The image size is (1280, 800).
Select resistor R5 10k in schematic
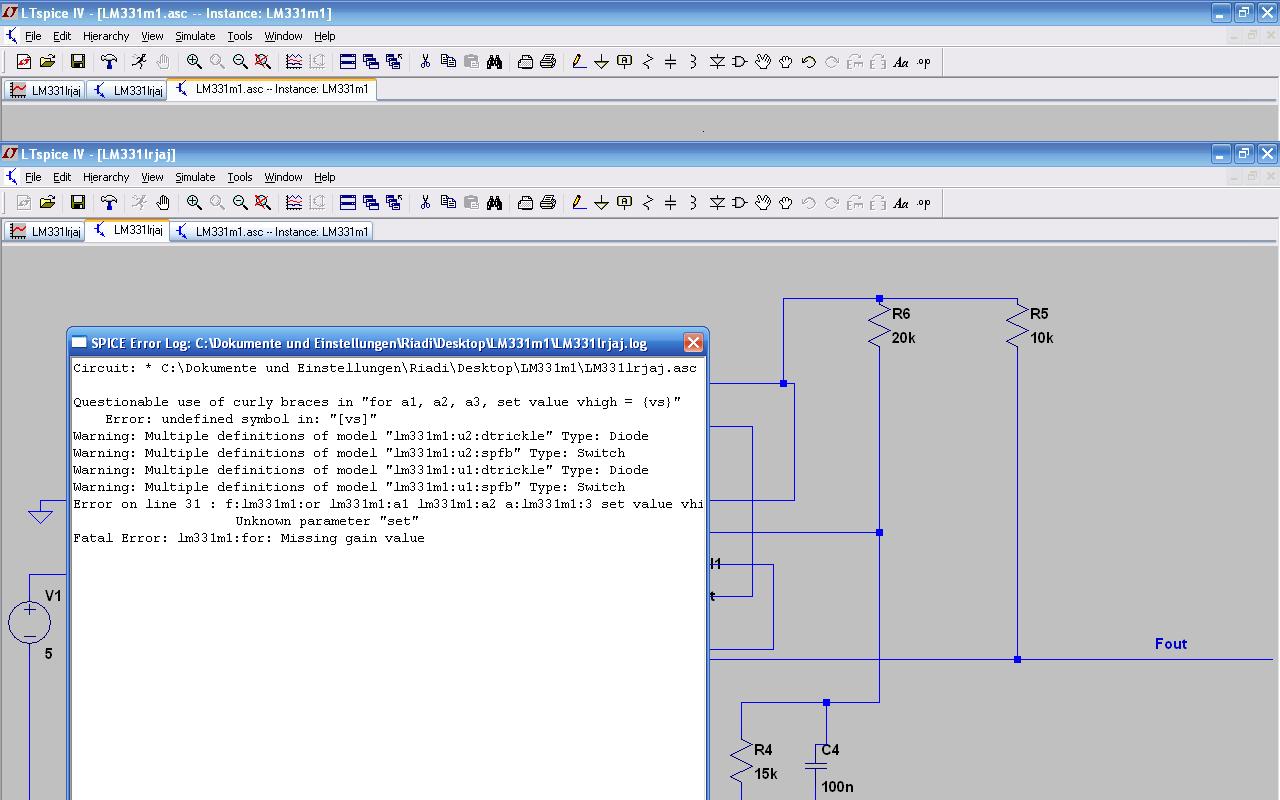pyautogui.click(x=1018, y=326)
